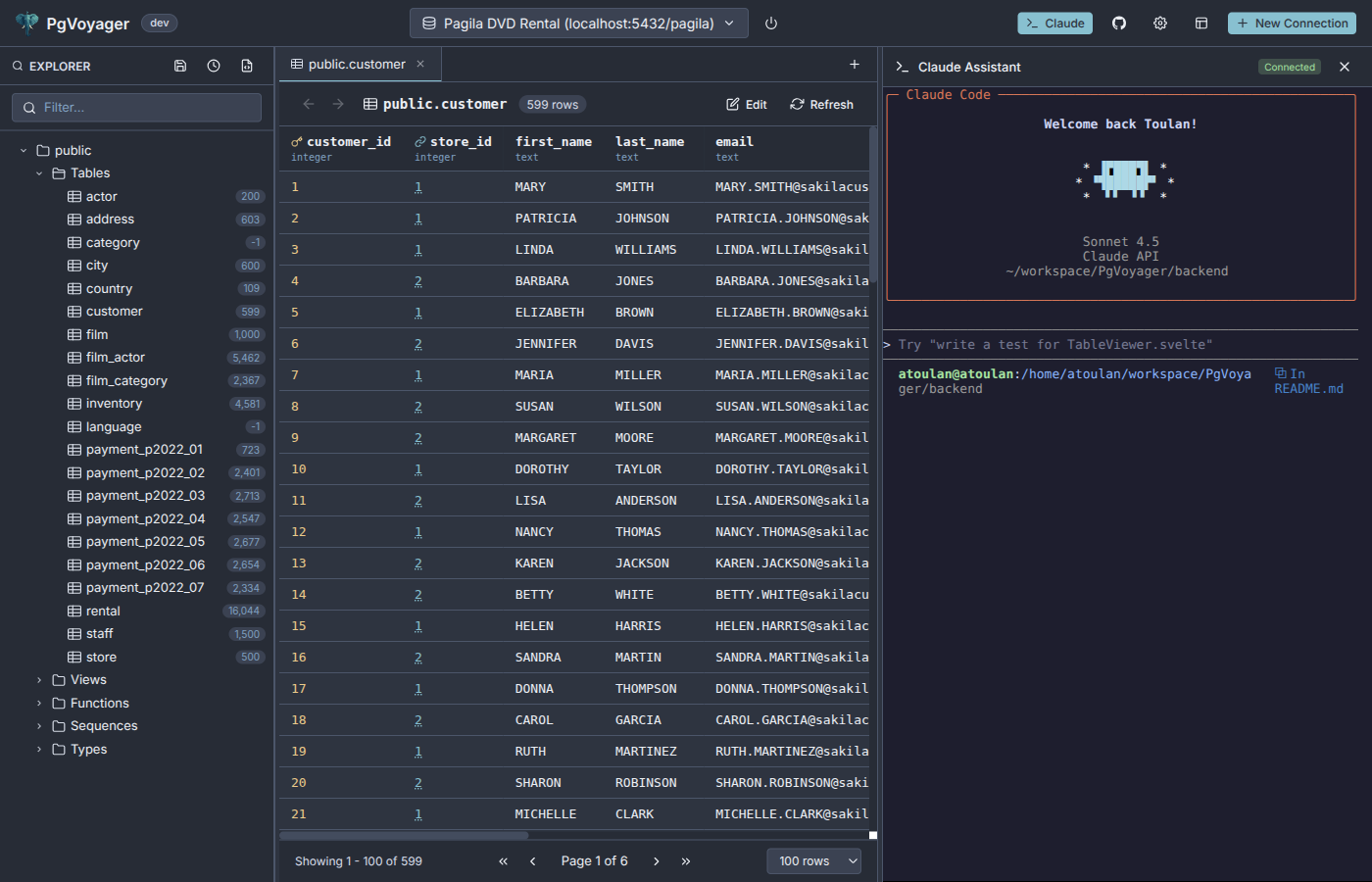
Task: Open the PgVoyager GitHub repository
Action: tap(1119, 23)
